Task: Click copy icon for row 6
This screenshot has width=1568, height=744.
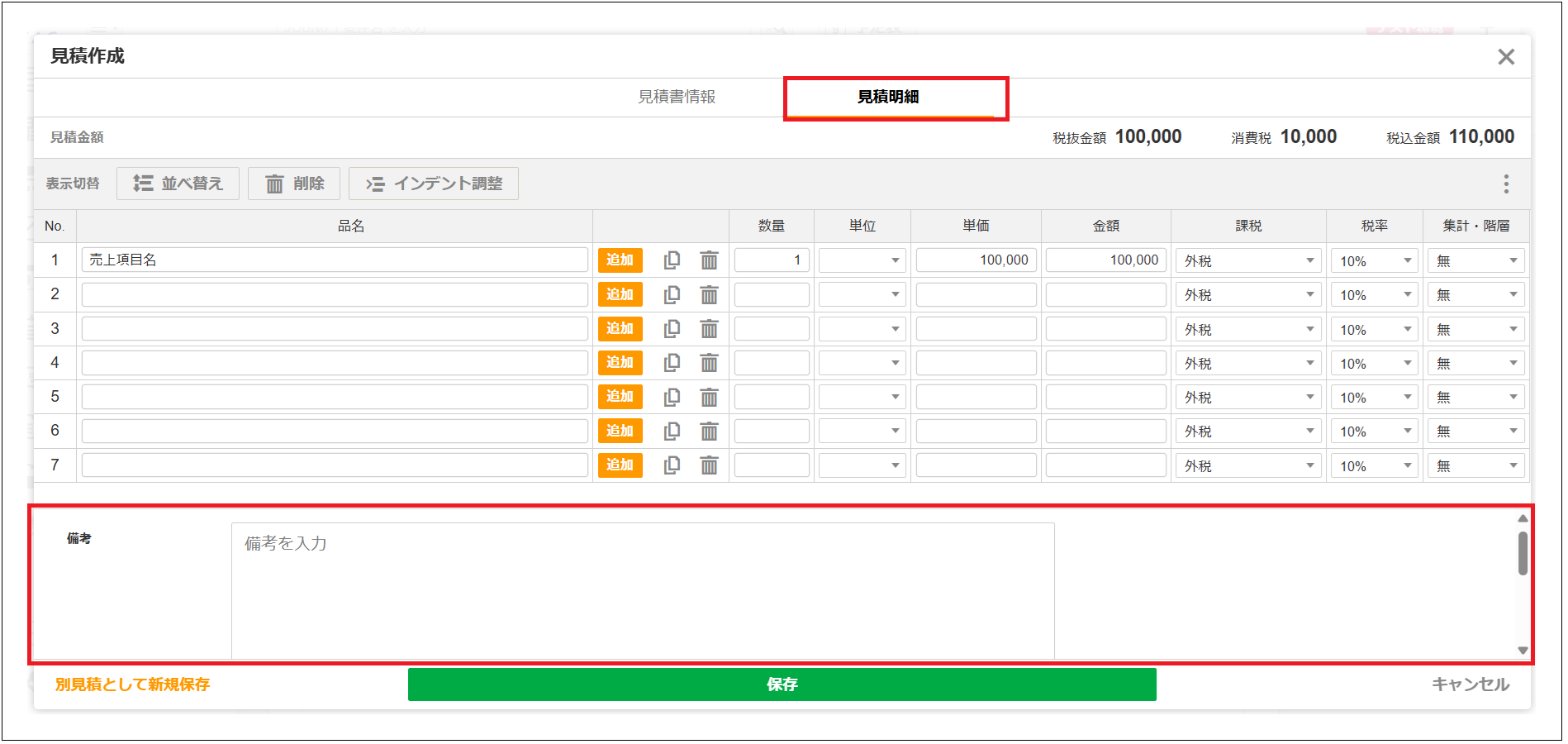Action: pos(672,431)
